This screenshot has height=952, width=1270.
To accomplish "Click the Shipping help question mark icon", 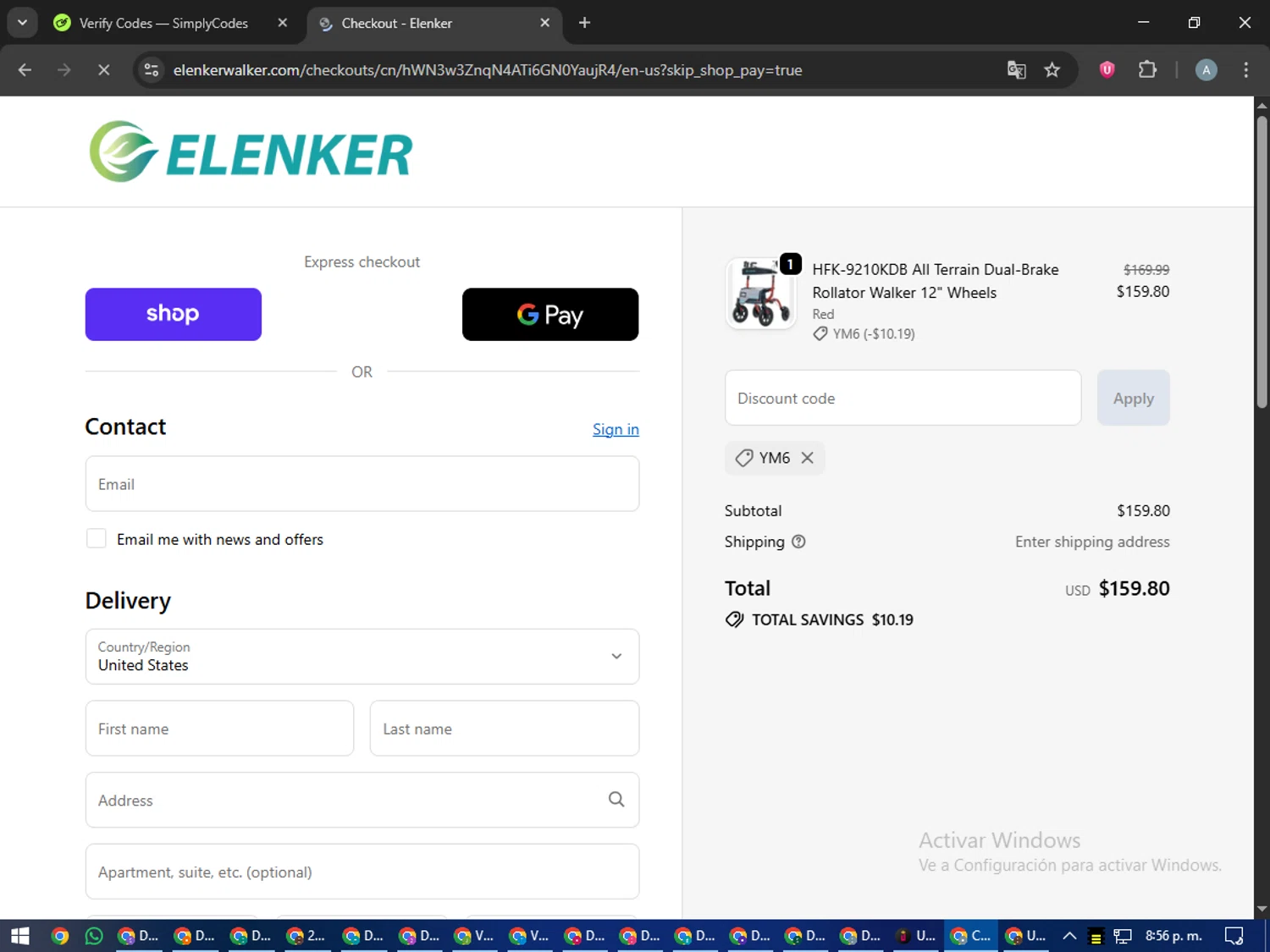I will tap(798, 542).
